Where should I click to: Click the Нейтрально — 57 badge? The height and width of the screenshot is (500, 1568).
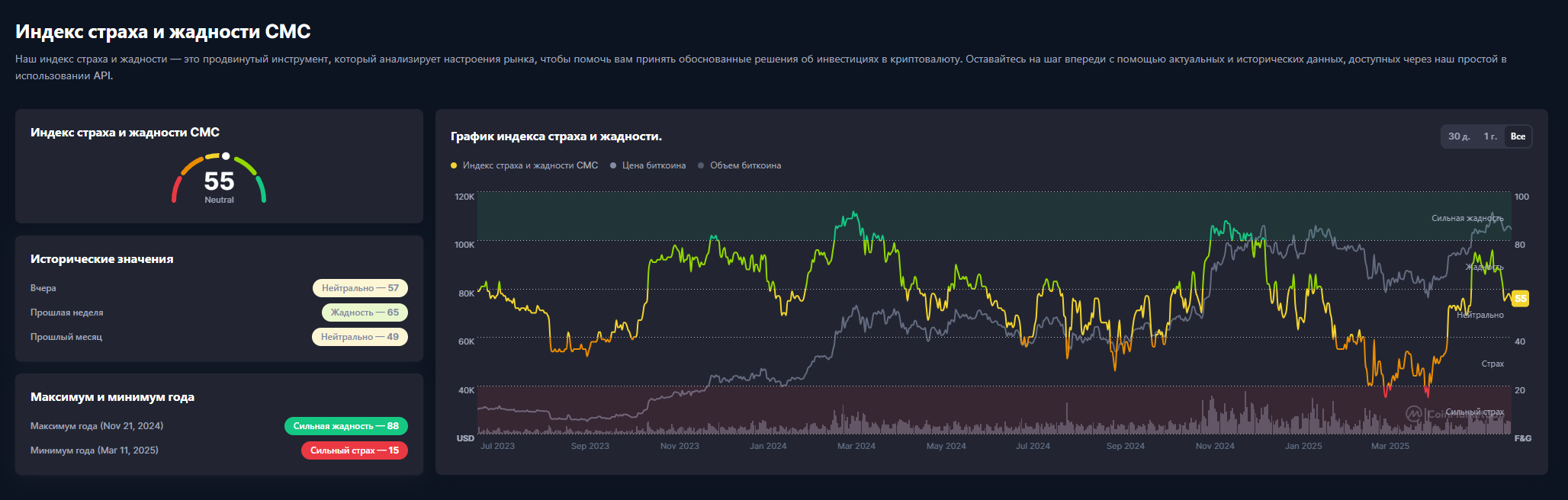click(x=360, y=288)
